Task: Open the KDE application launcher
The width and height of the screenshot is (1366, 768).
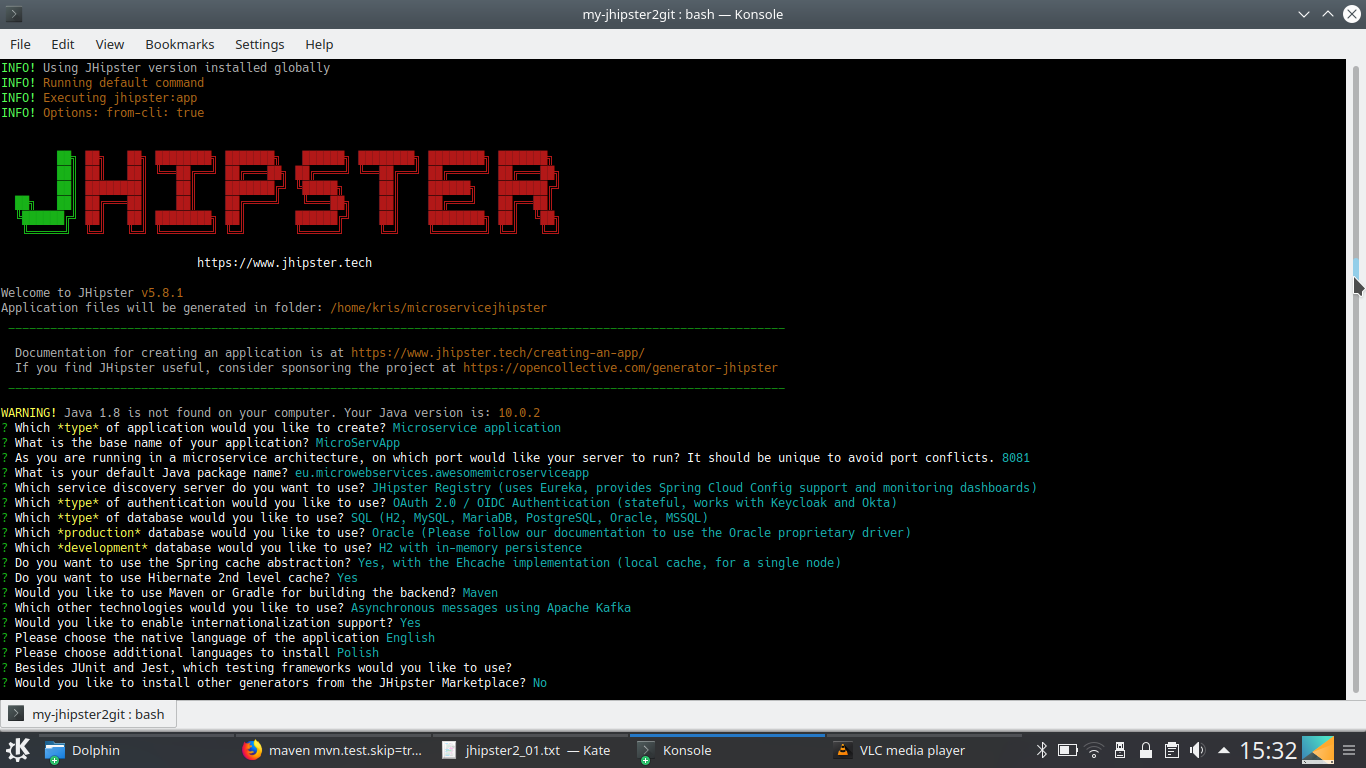Action: pos(18,750)
